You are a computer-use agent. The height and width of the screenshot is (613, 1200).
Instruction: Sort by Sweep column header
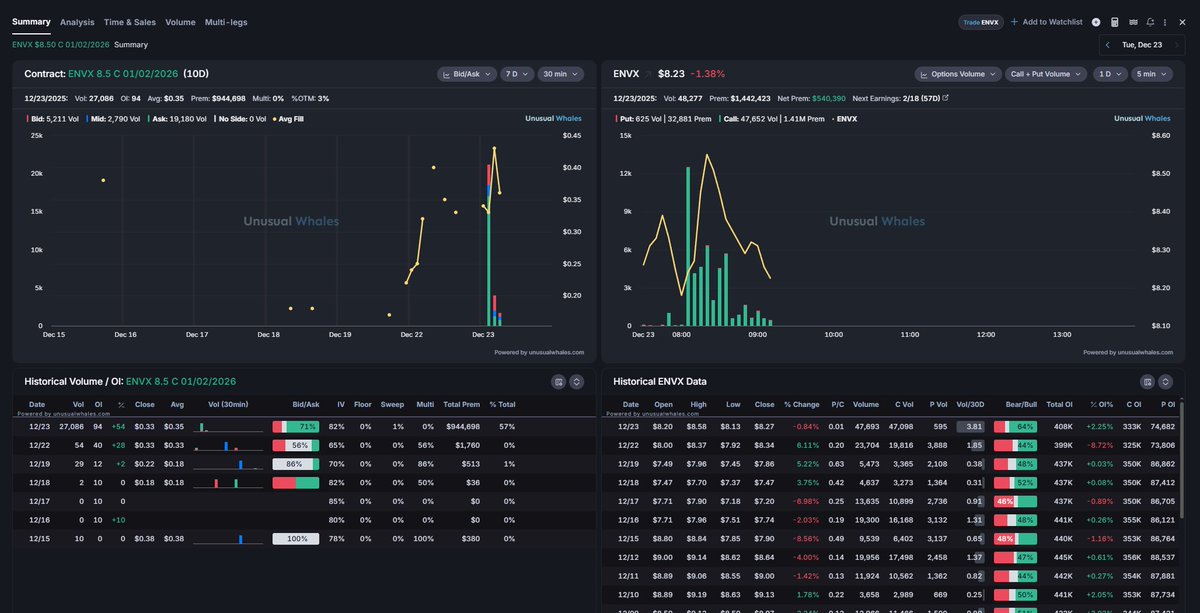(392, 404)
